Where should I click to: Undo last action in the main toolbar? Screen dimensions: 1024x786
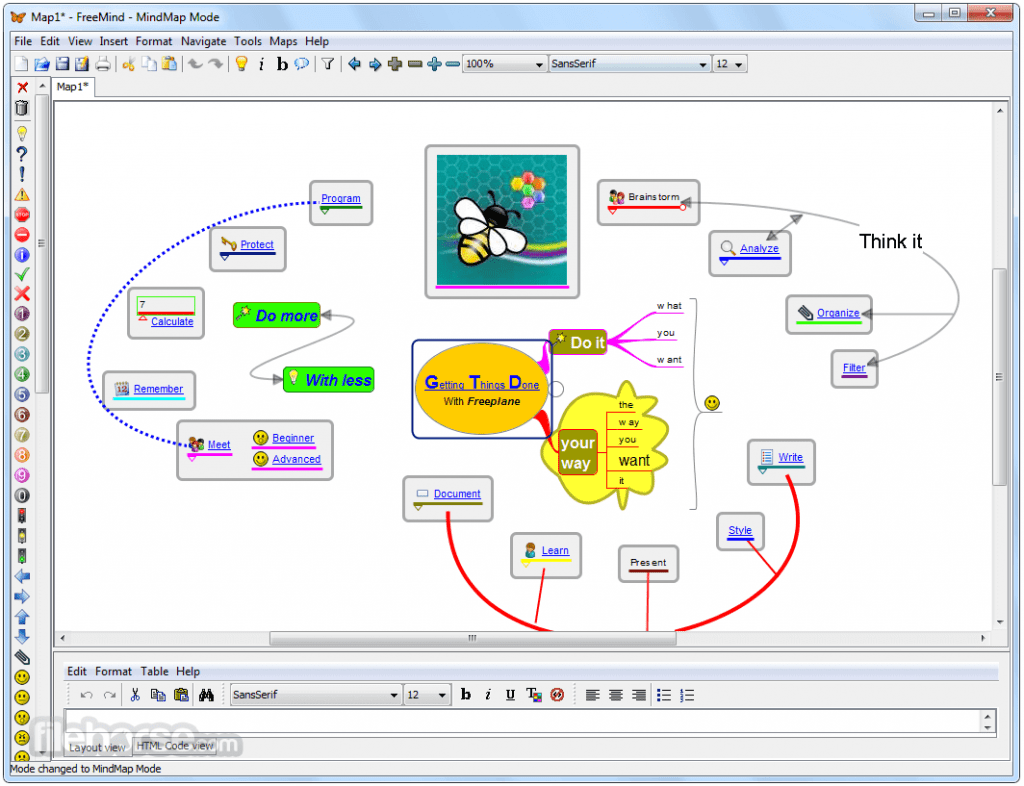point(195,64)
